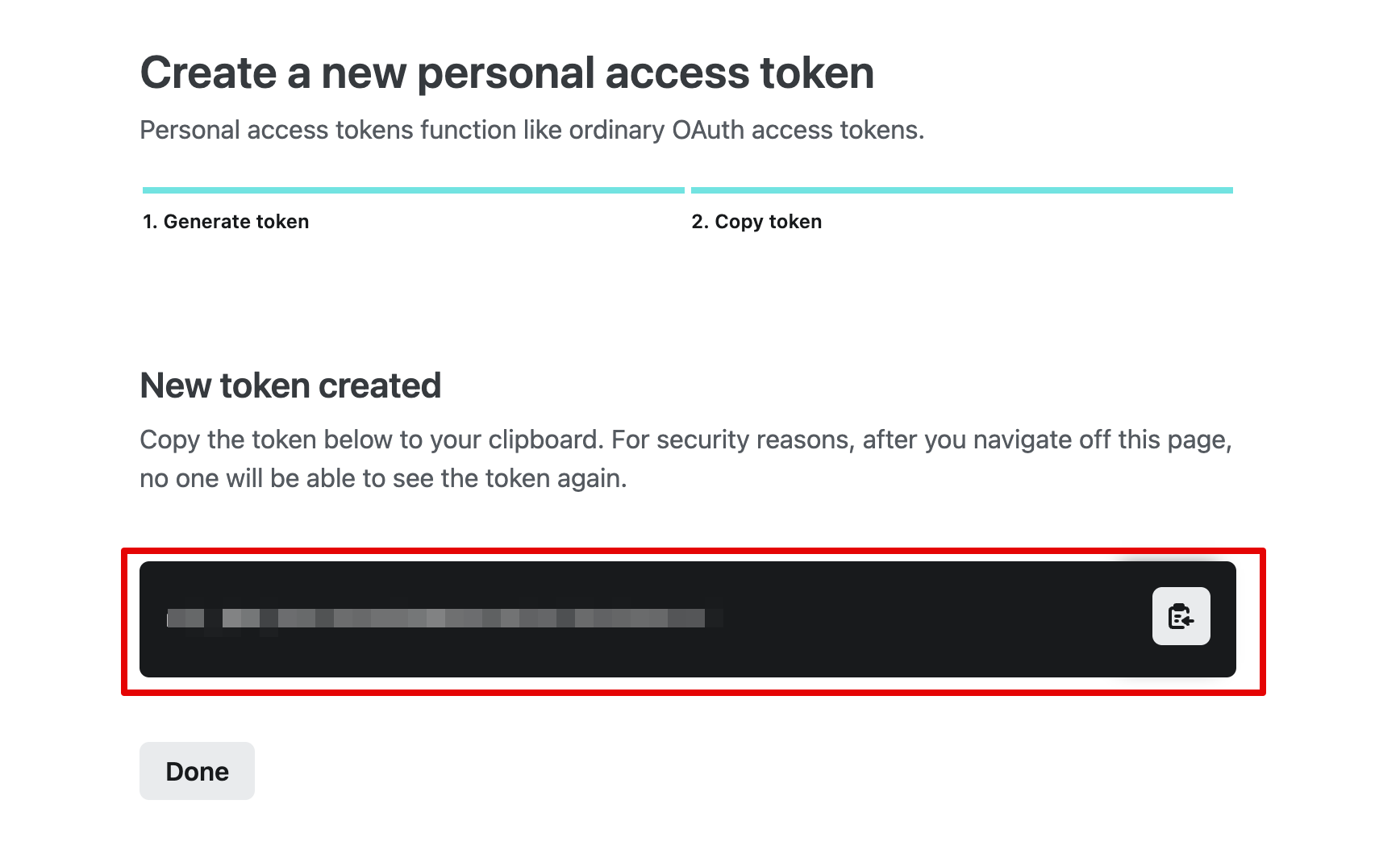Click the teal bar above Generate token
The width and height of the screenshot is (1400, 850).
coord(413,190)
